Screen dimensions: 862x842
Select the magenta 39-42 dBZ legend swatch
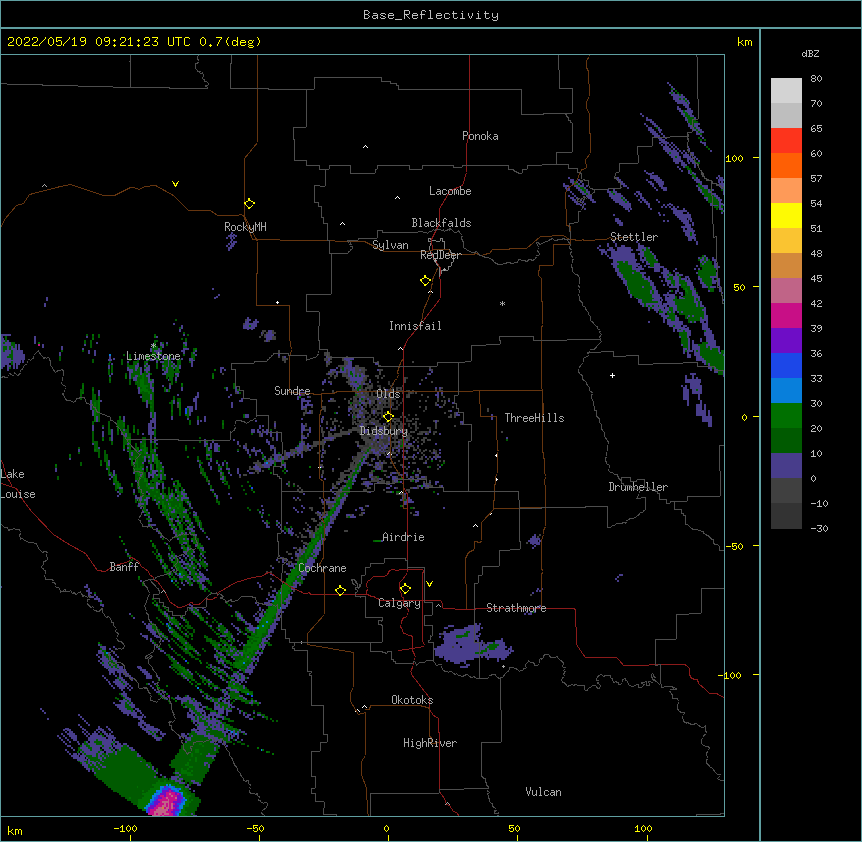point(786,315)
